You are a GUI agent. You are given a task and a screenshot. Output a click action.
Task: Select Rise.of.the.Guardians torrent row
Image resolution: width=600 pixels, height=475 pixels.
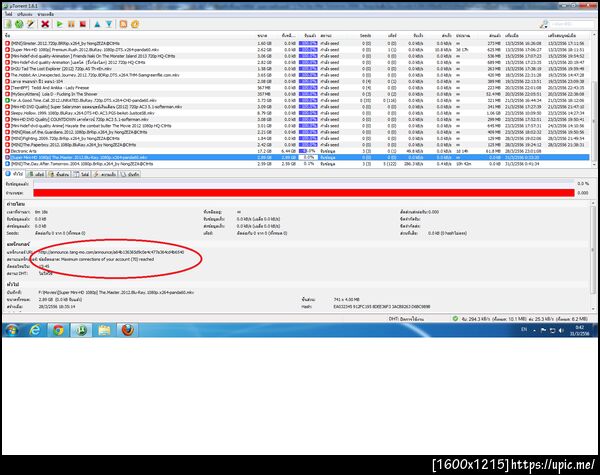coord(297,132)
